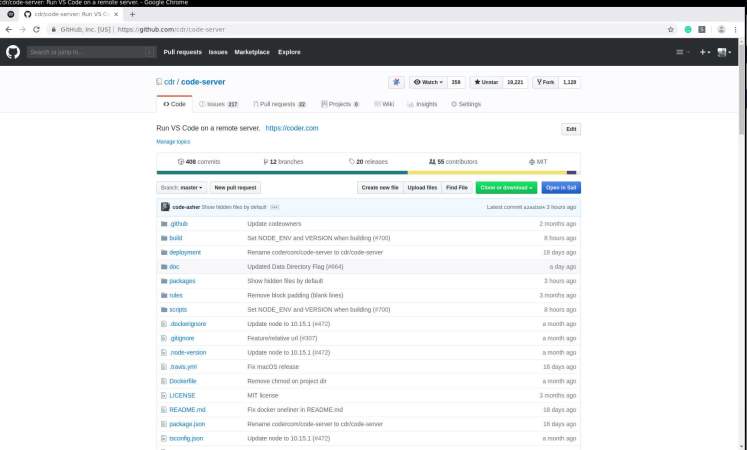
Task: Open Marketplace in the top navigation
Action: (252, 52)
